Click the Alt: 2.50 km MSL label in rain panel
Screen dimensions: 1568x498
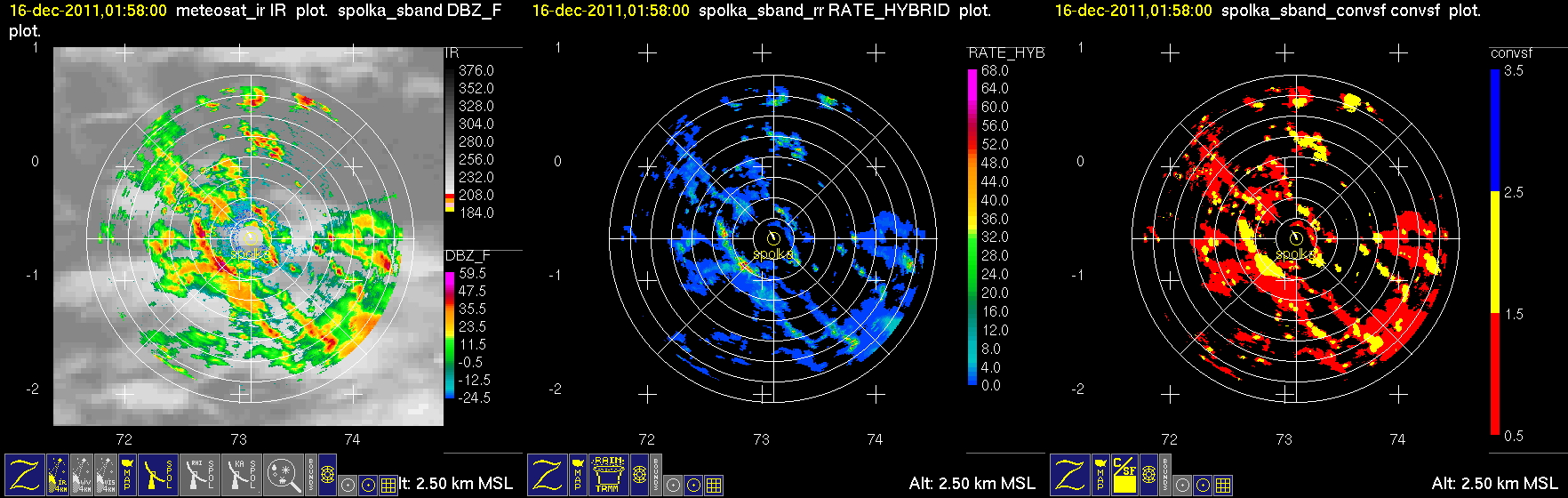pos(972,483)
